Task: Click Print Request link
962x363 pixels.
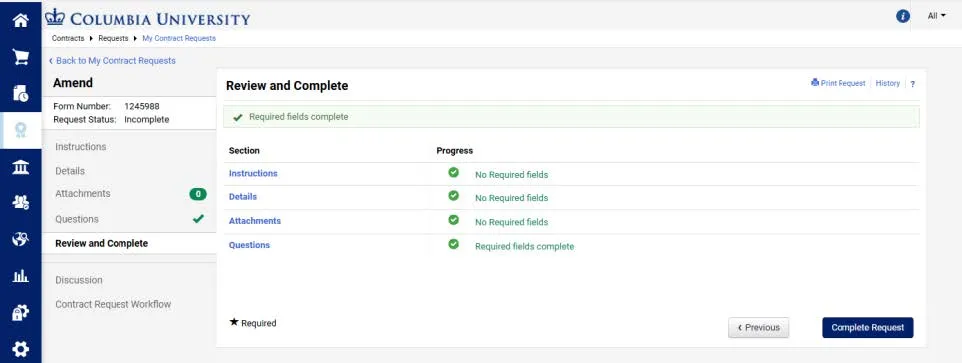Action: pyautogui.click(x=838, y=83)
